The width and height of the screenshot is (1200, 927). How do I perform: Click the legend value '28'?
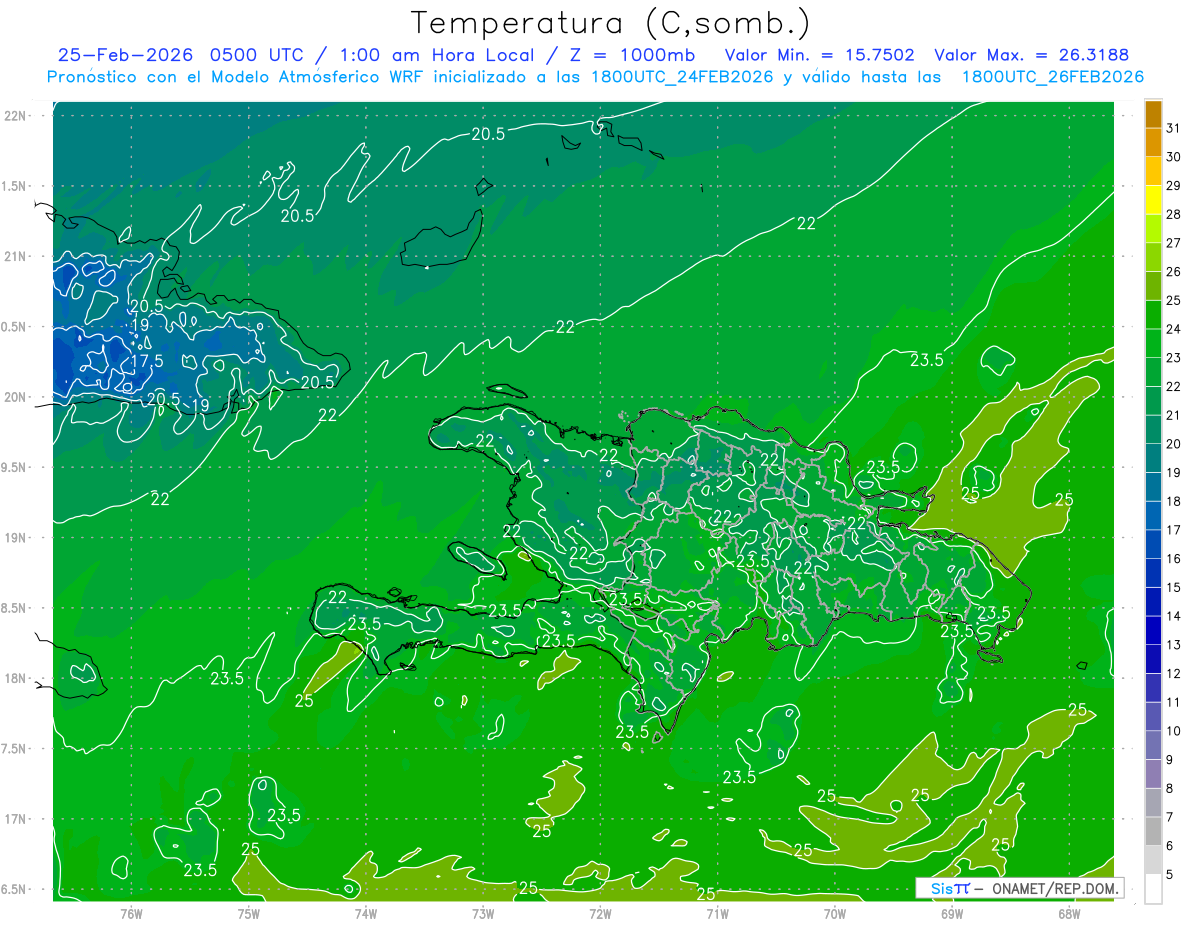click(1174, 214)
